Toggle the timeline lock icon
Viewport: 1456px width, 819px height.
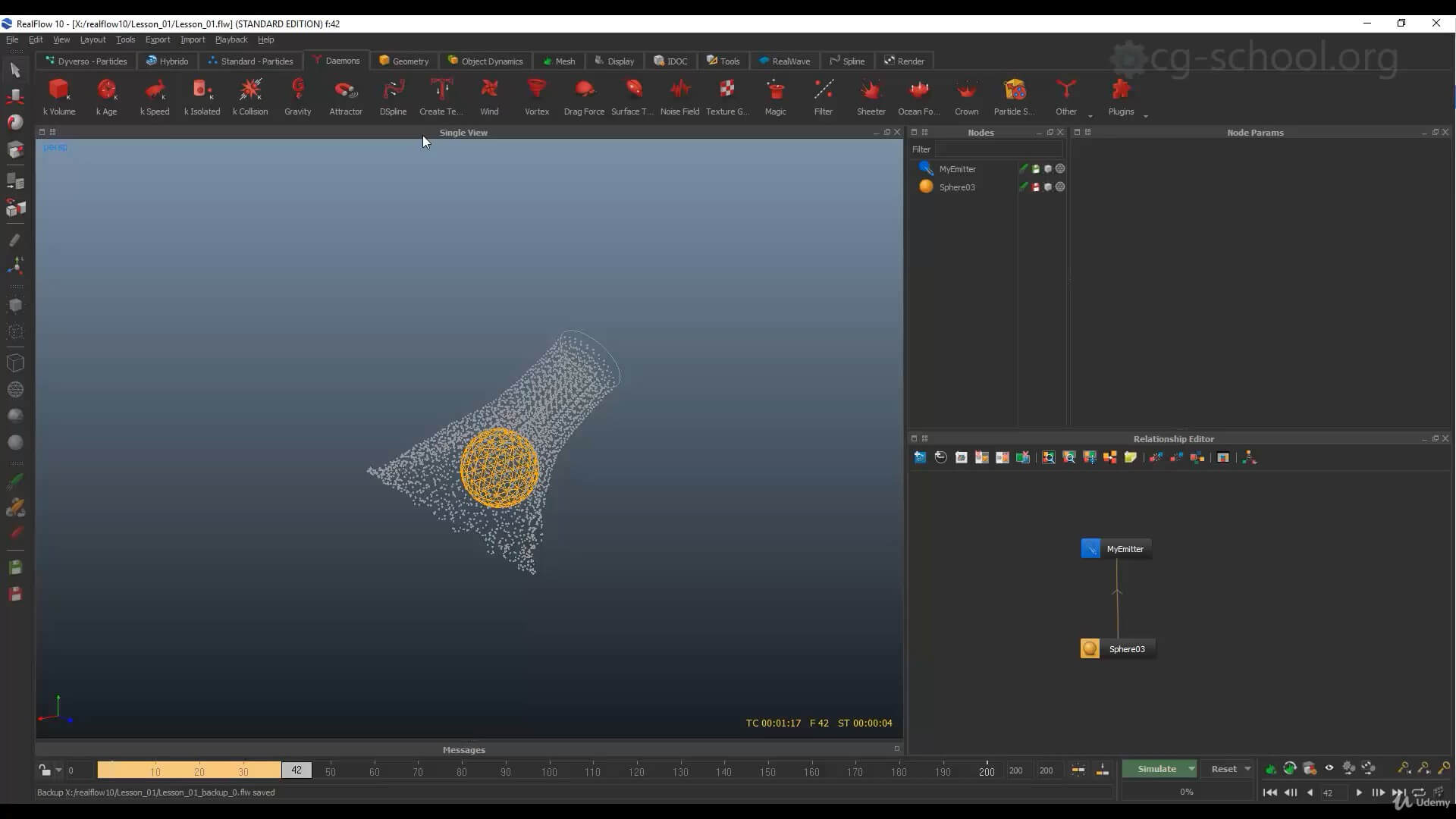click(x=45, y=770)
